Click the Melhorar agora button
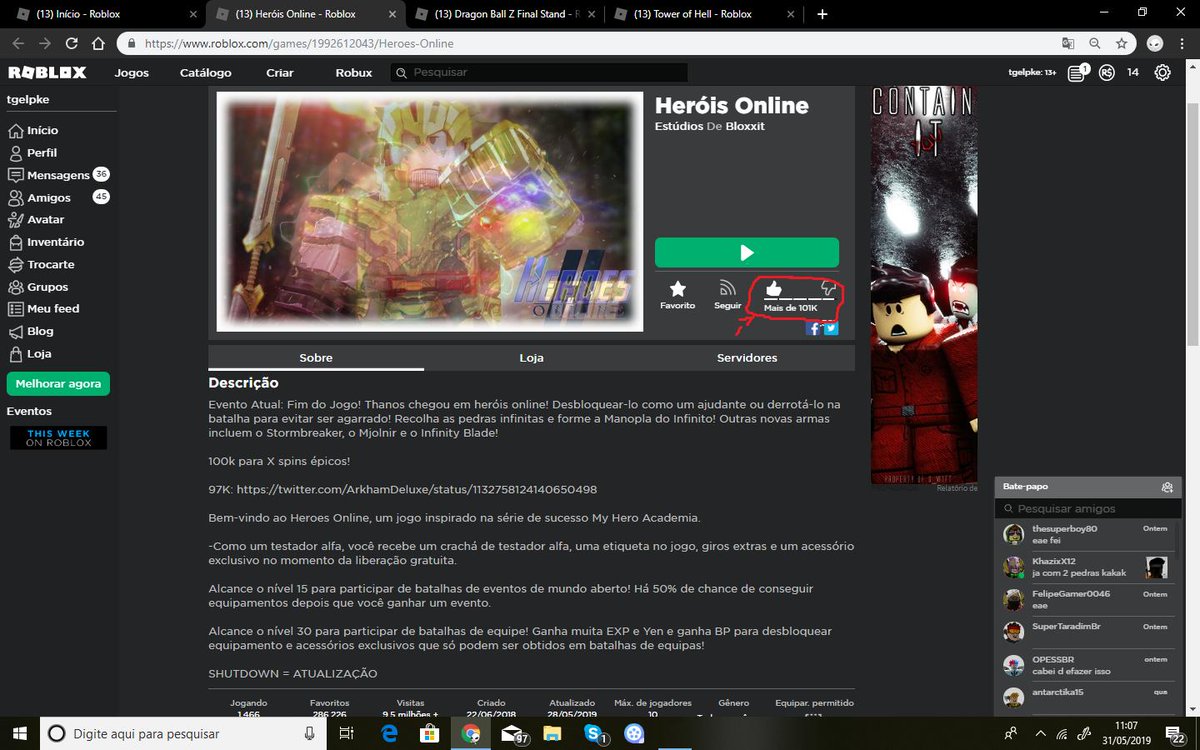The height and width of the screenshot is (750, 1200). [x=58, y=384]
